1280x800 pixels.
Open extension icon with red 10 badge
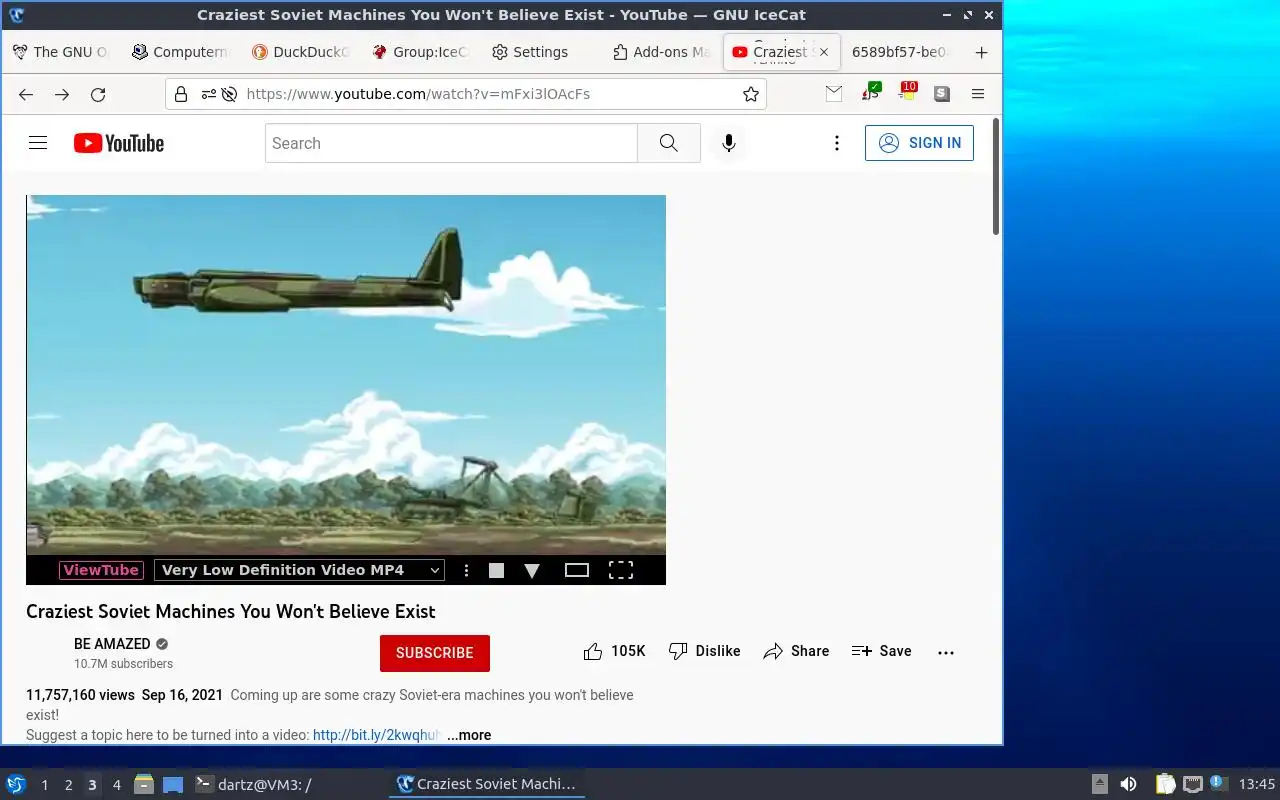907,92
